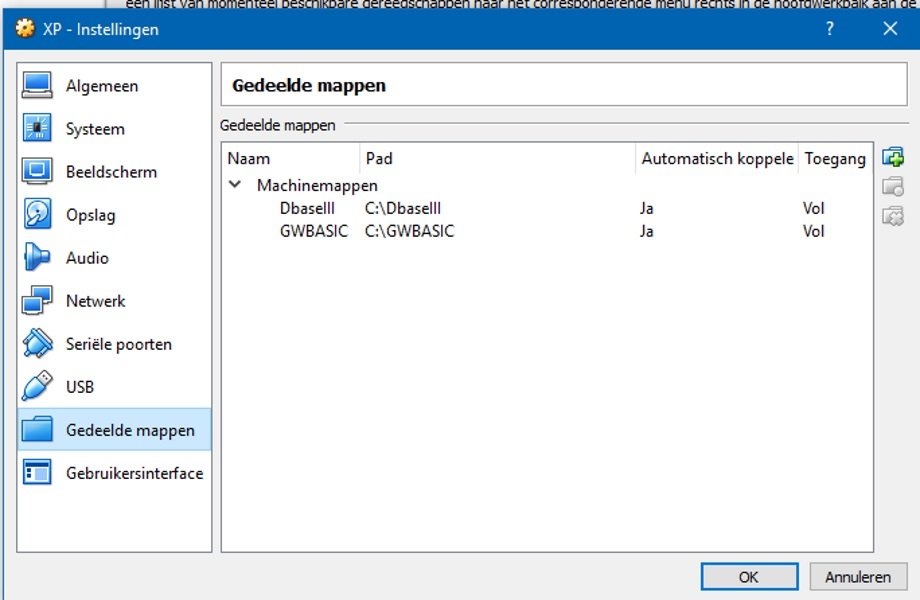Viewport: 920px width, 600px height.
Task: Select the Systeem chip icon
Action: click(37, 128)
